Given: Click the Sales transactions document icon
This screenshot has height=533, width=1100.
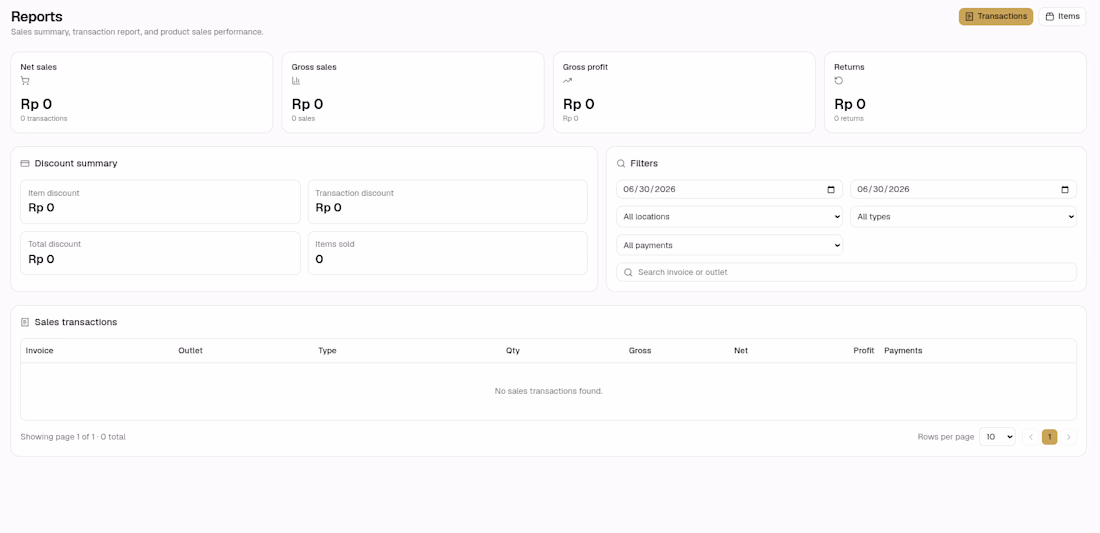Looking at the screenshot, I should 25,323.
